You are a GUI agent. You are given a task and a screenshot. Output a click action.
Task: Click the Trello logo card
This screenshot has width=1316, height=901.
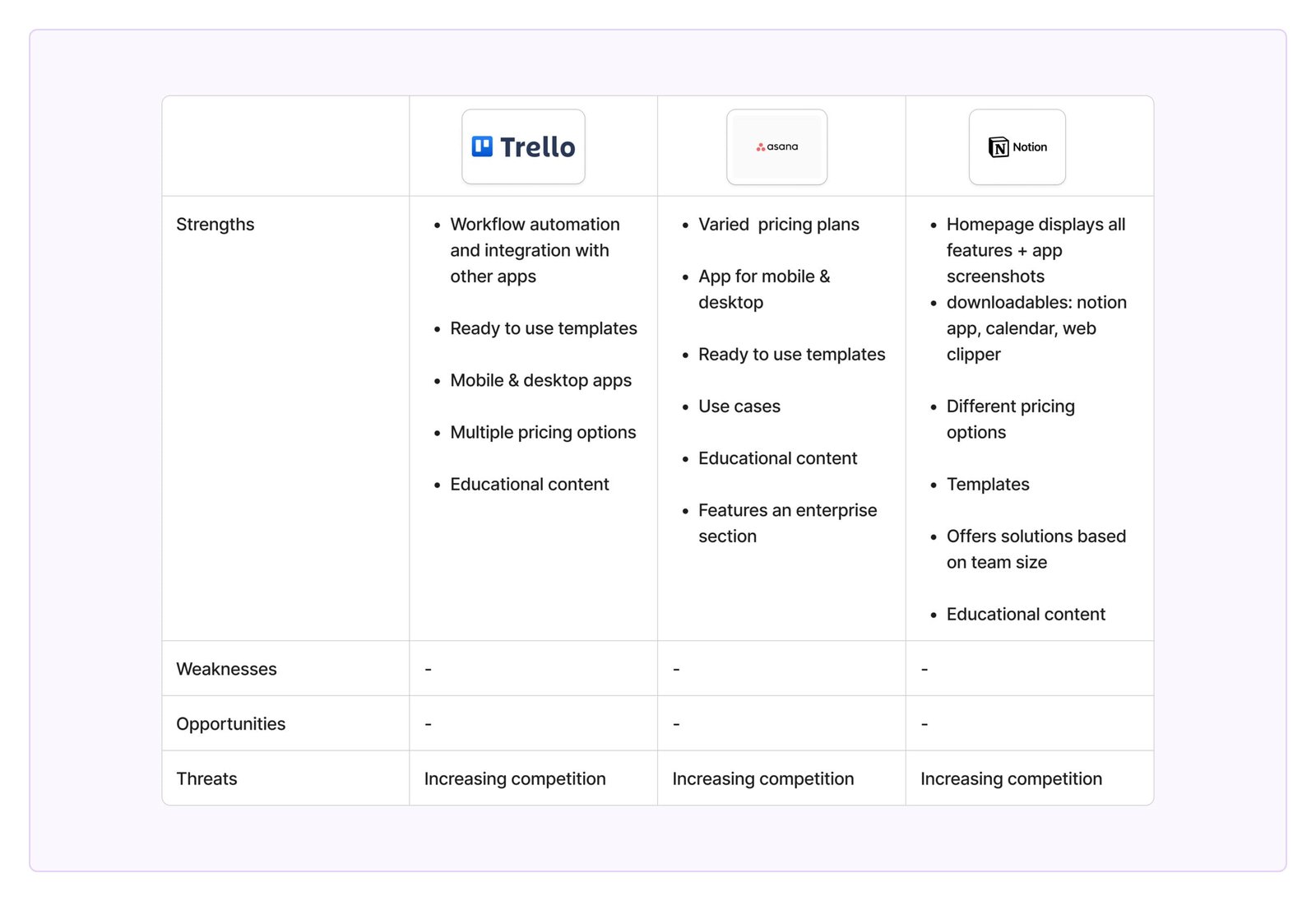click(523, 146)
